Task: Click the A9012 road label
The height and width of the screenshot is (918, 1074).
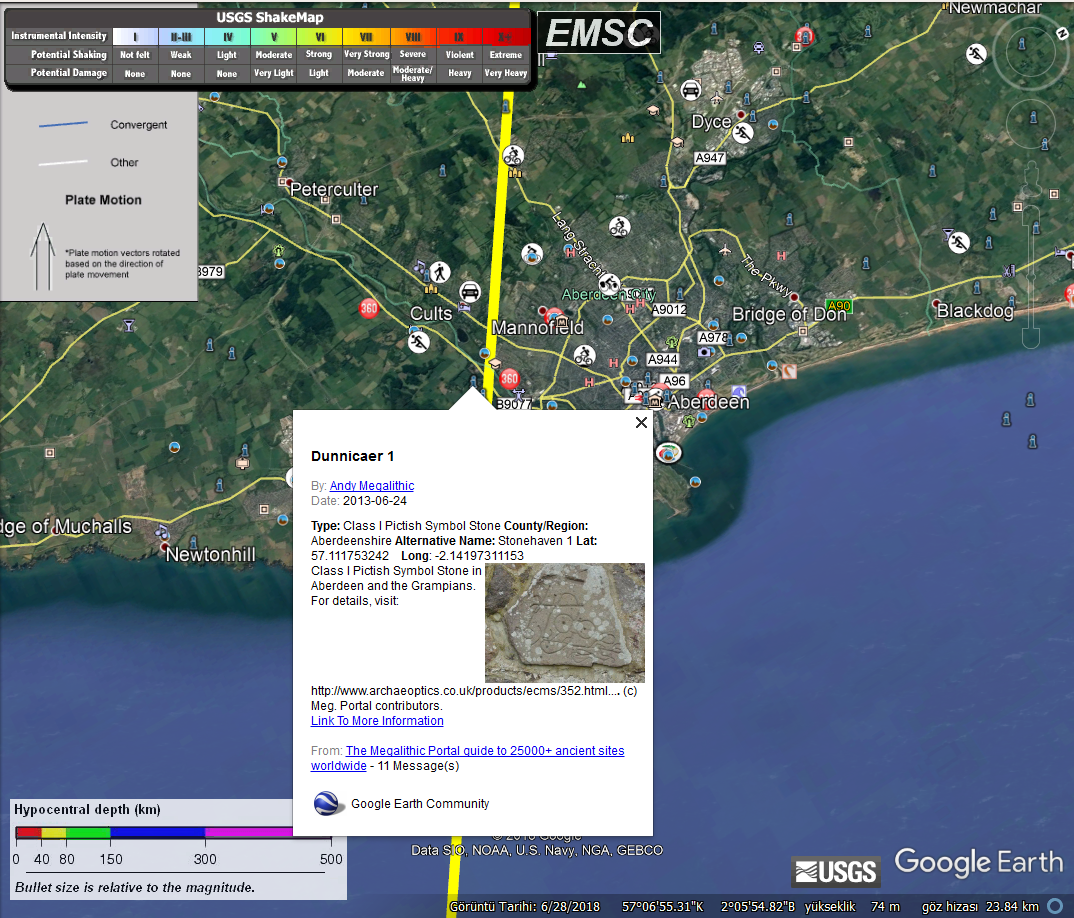Action: [x=669, y=310]
